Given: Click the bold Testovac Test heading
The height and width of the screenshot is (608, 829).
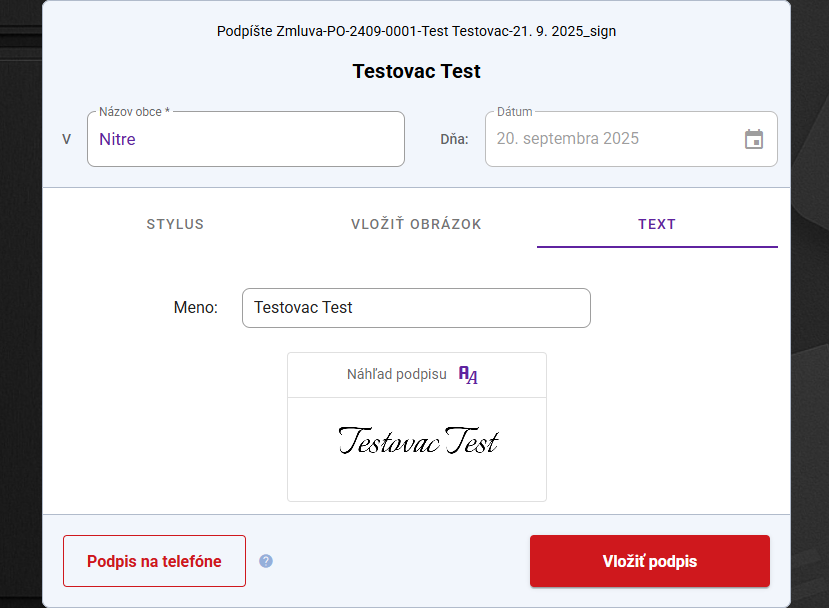Looking at the screenshot, I should 416,72.
